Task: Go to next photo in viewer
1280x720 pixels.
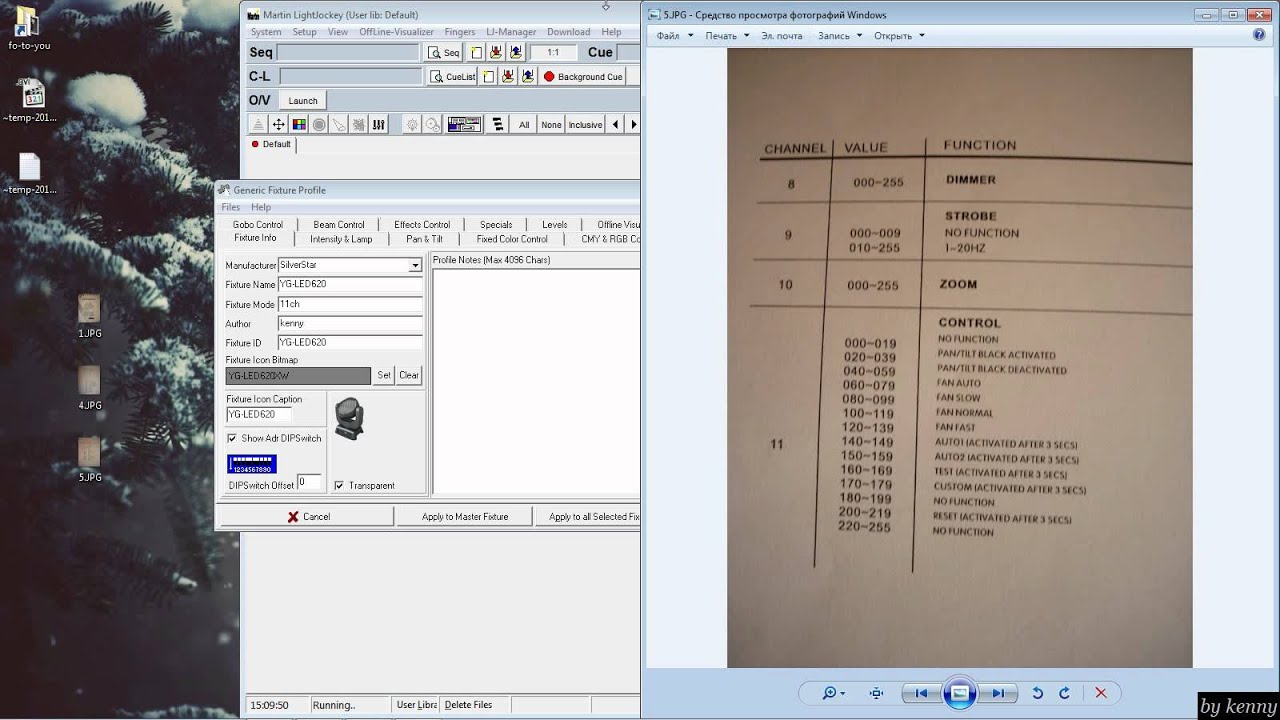Action: [x=997, y=693]
